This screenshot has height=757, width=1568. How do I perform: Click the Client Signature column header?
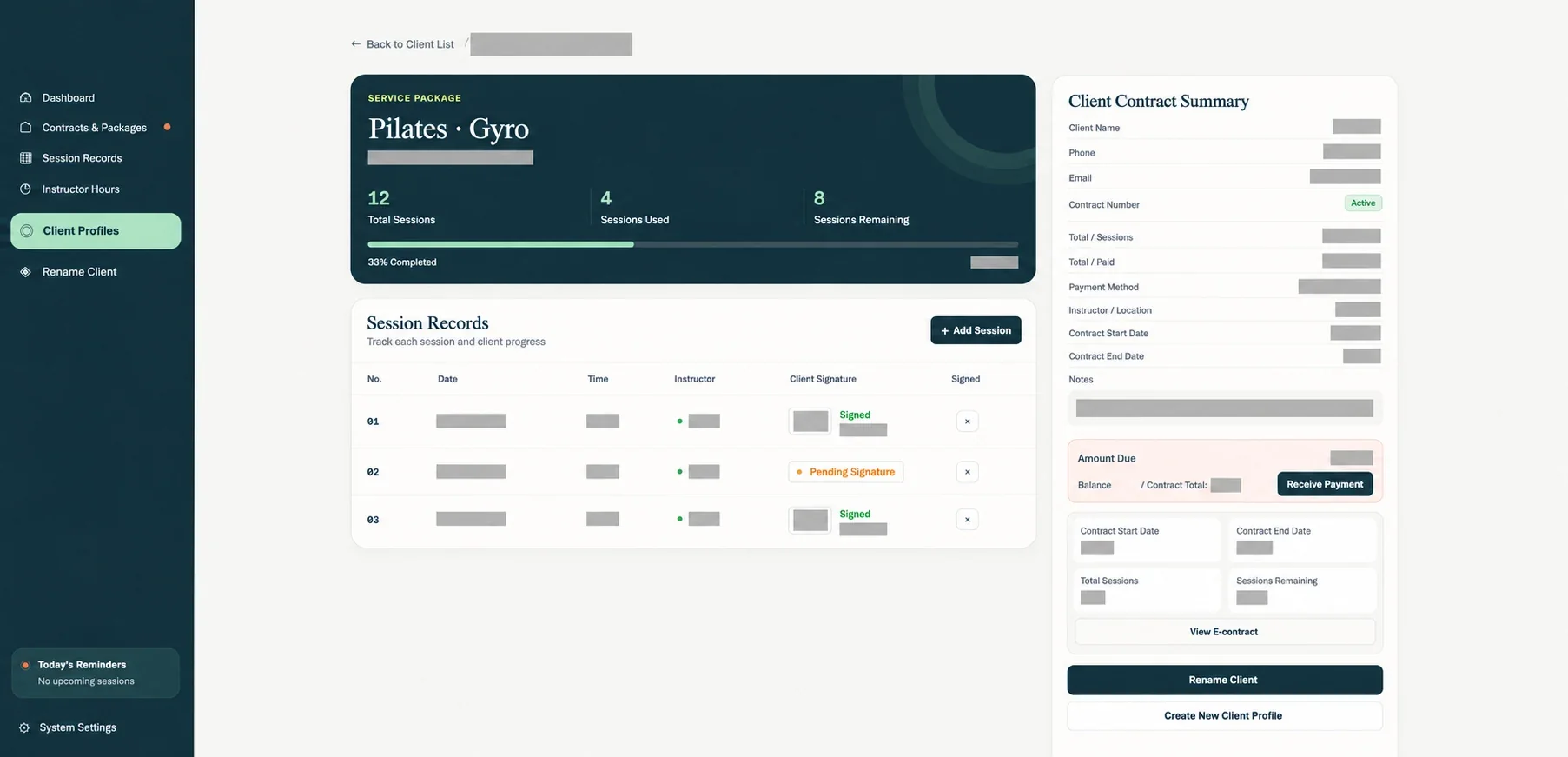click(823, 379)
